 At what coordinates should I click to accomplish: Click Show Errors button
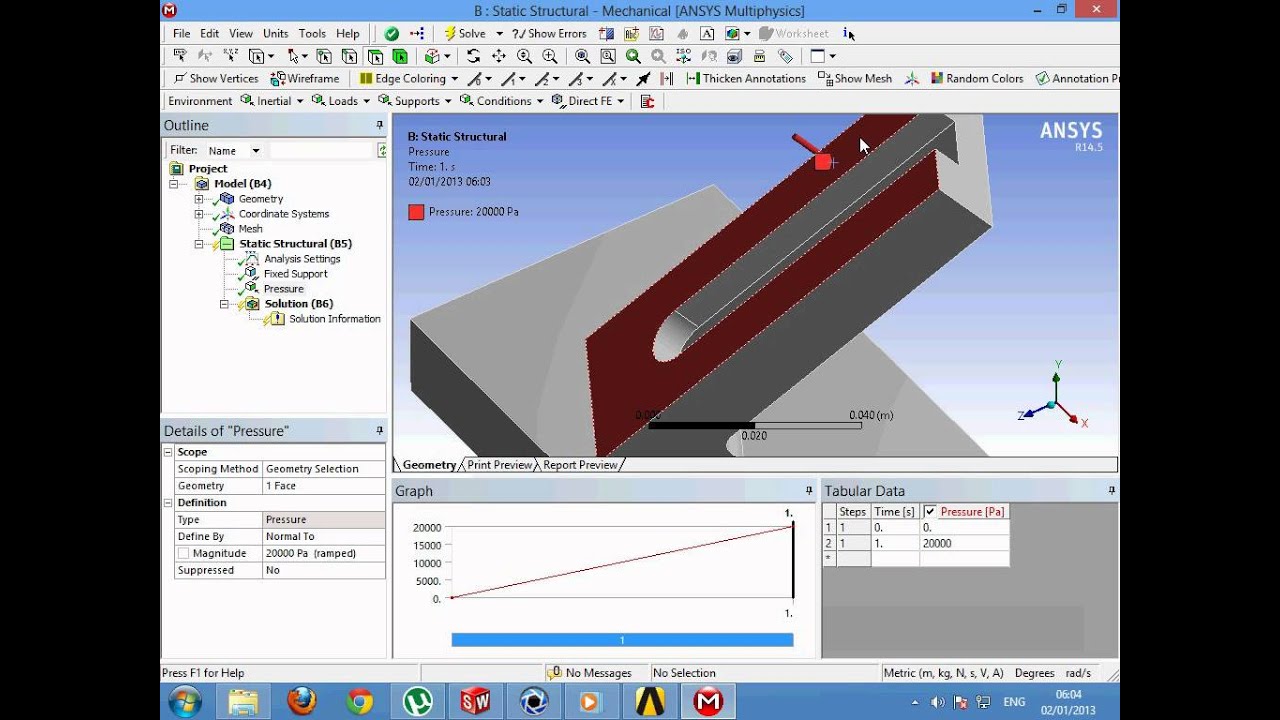point(549,33)
